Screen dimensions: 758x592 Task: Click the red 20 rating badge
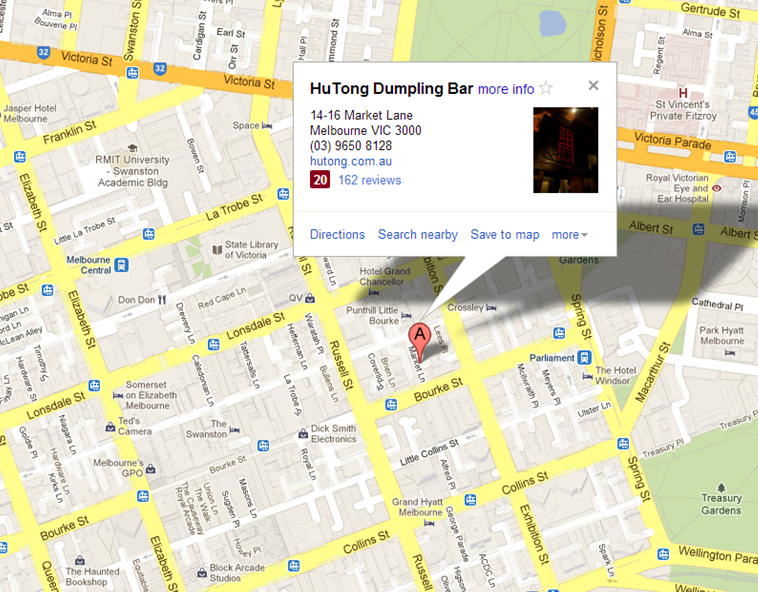tap(320, 180)
